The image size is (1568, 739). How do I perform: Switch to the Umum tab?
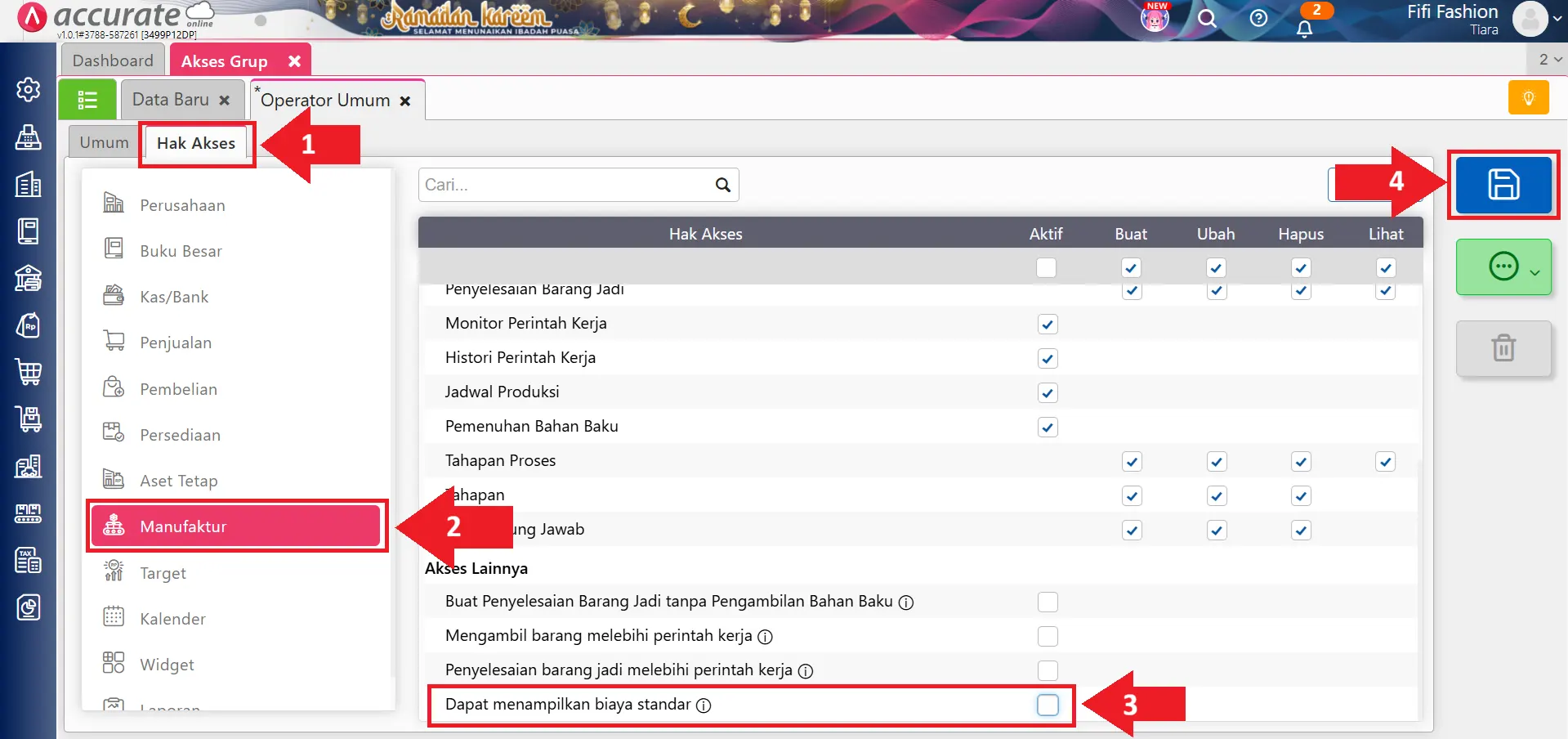104,143
